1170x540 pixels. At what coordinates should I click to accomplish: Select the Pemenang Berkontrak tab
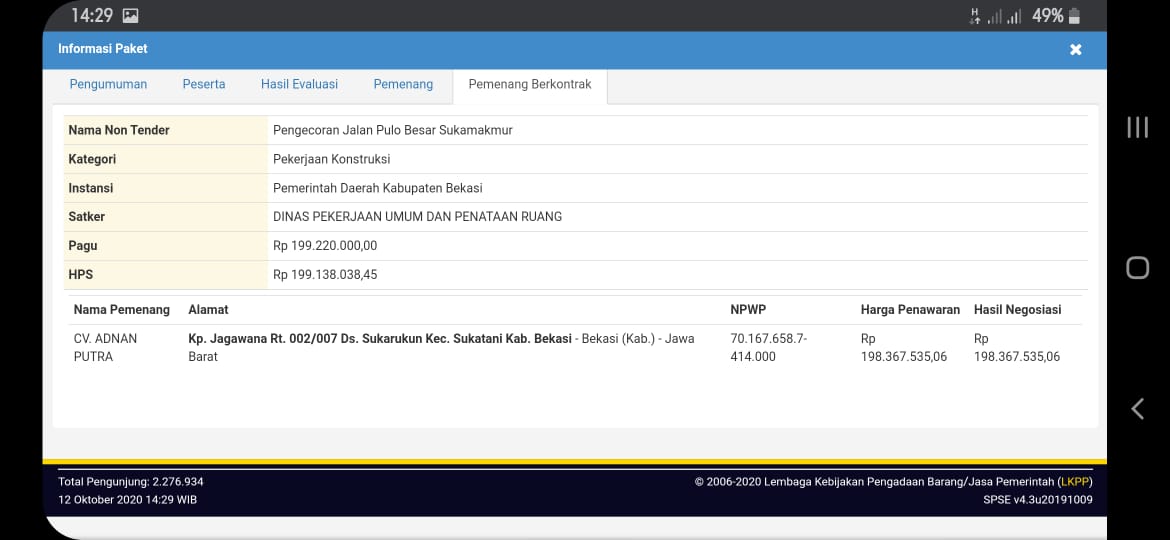pos(530,84)
